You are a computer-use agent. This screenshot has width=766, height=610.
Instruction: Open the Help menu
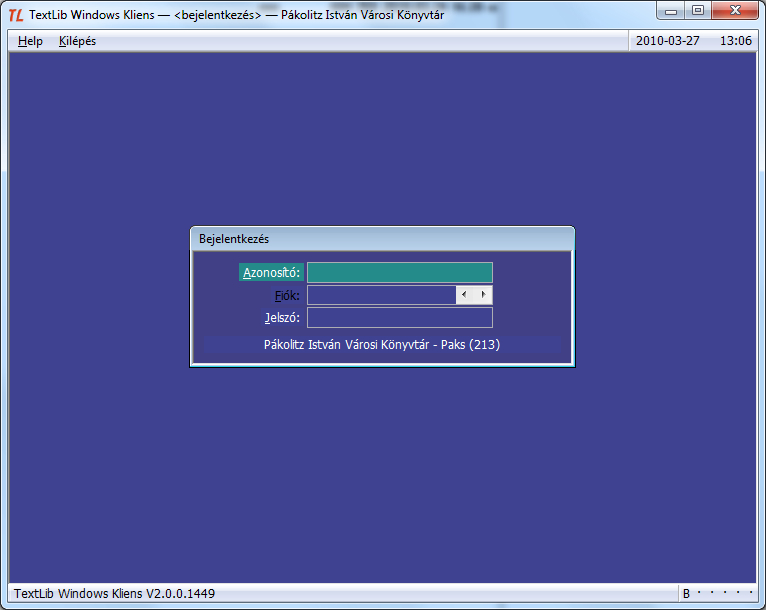[x=30, y=41]
